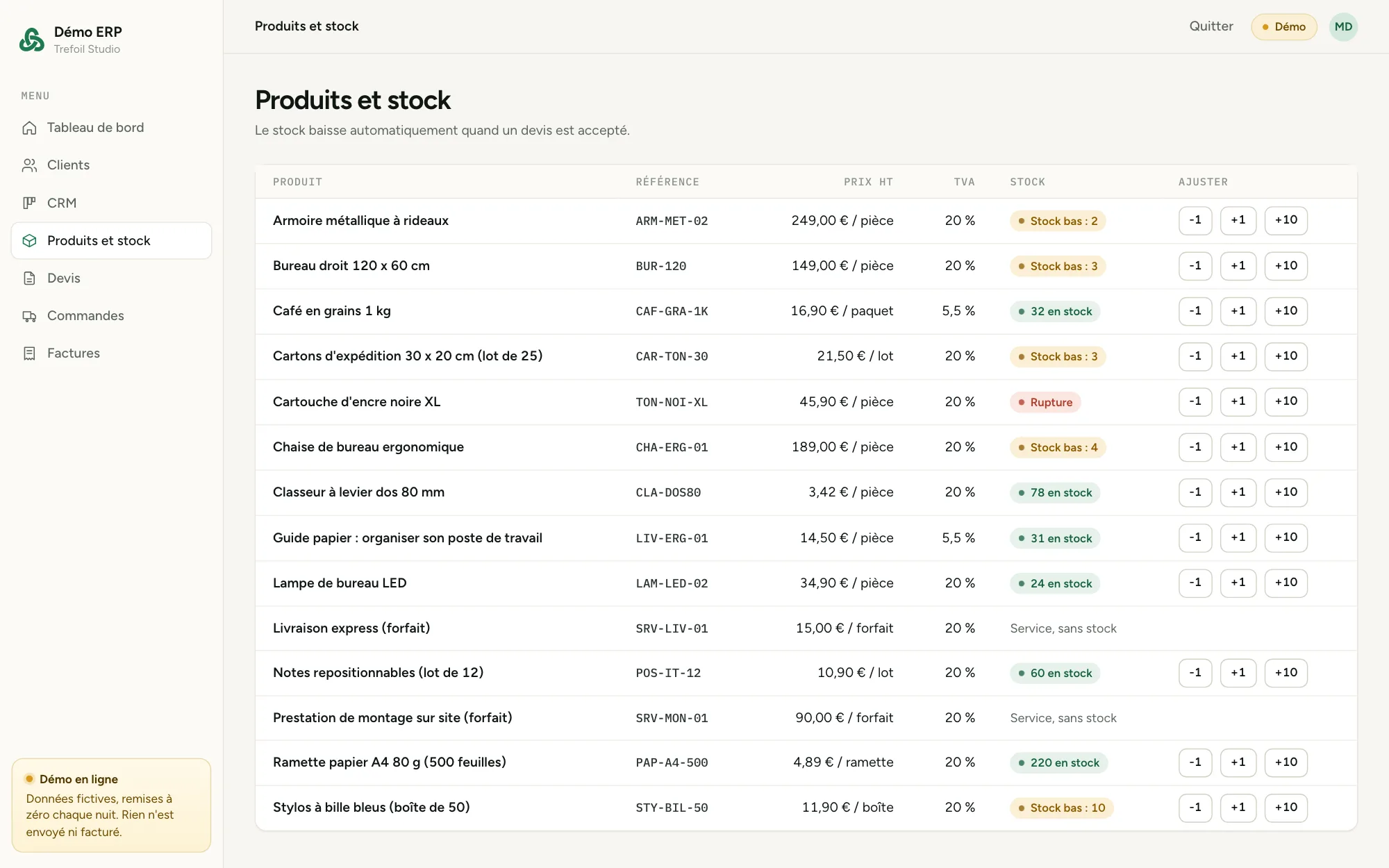Open the MD user avatar
This screenshot has height=868, width=1389.
pyautogui.click(x=1343, y=27)
